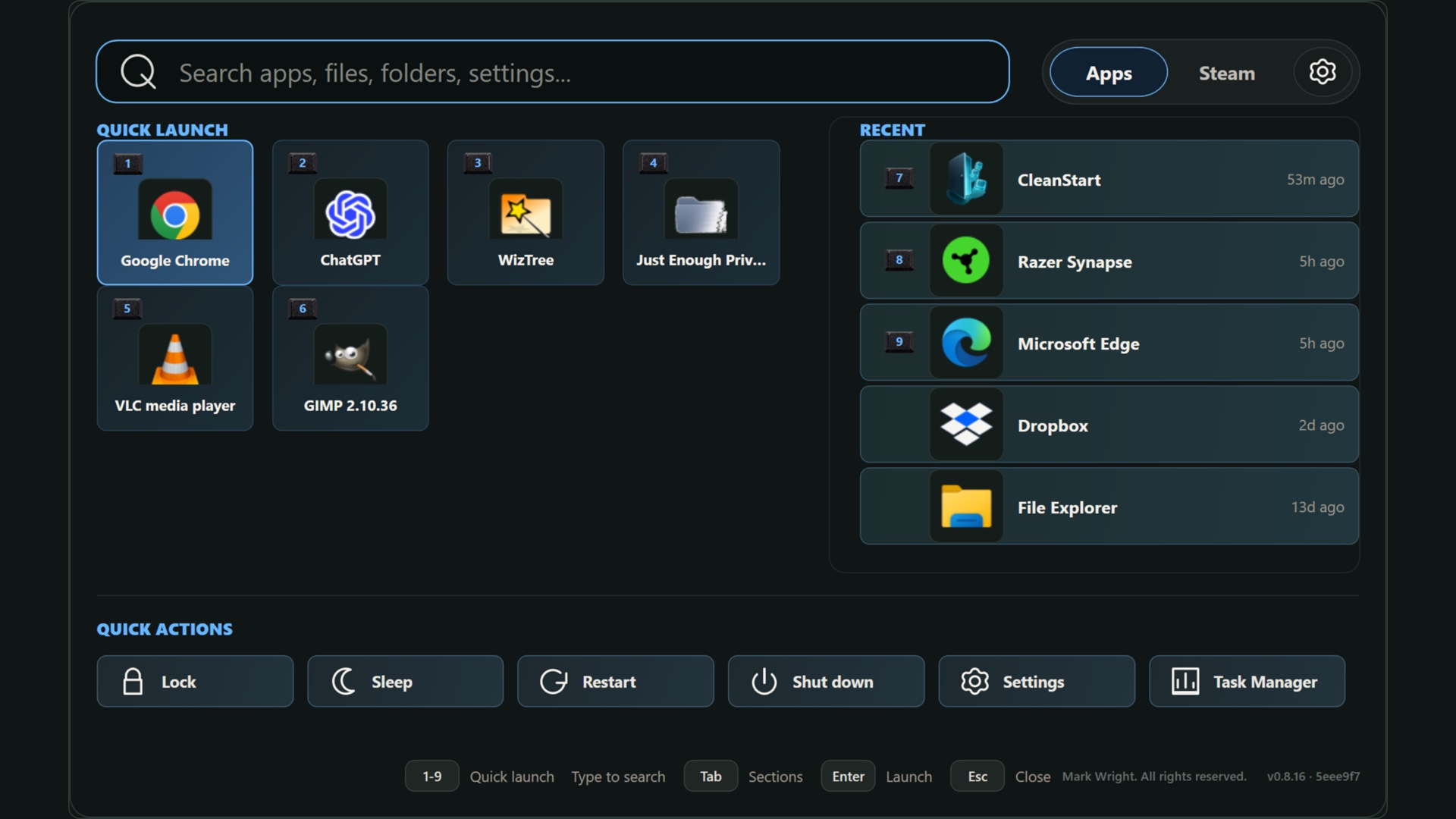
Task: Click the Google Chrome tile label
Action: coord(175,260)
